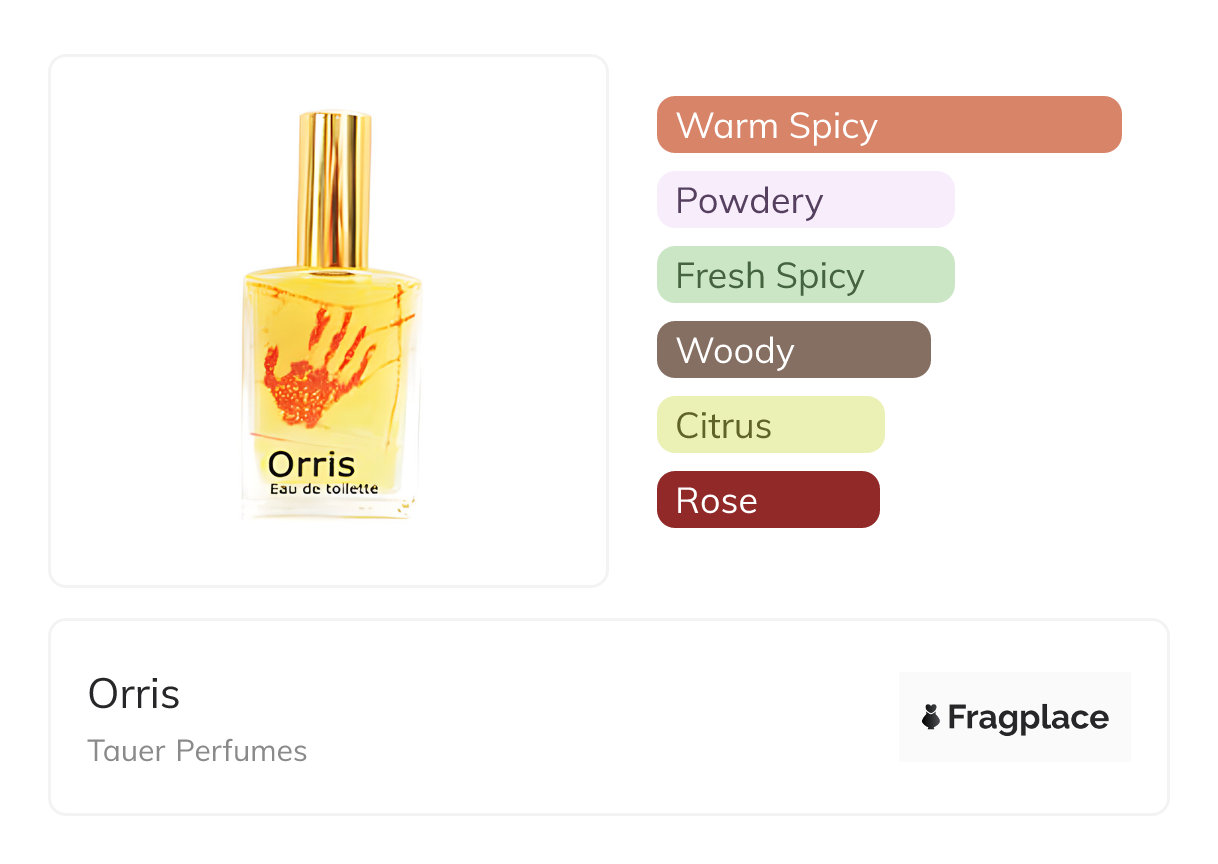Pick the brown Woody accord bar
The height and width of the screenshot is (864, 1218).
793,350
